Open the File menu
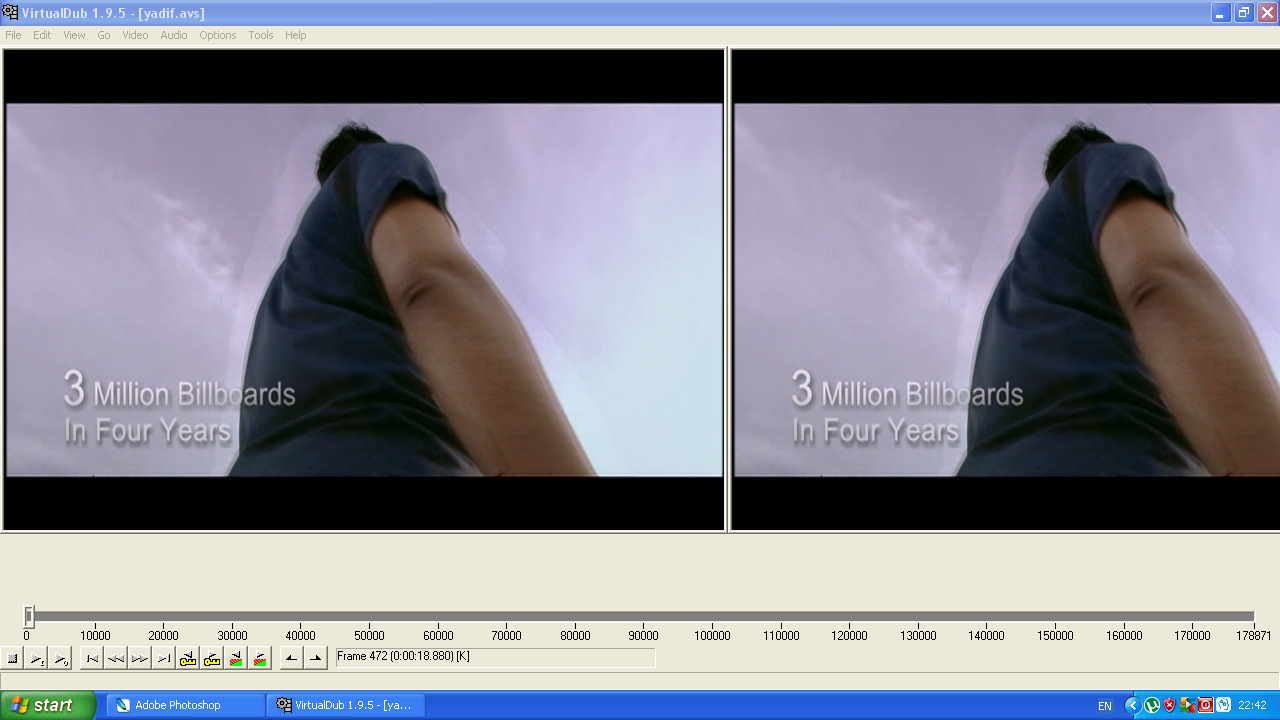The image size is (1280, 720). 13,35
